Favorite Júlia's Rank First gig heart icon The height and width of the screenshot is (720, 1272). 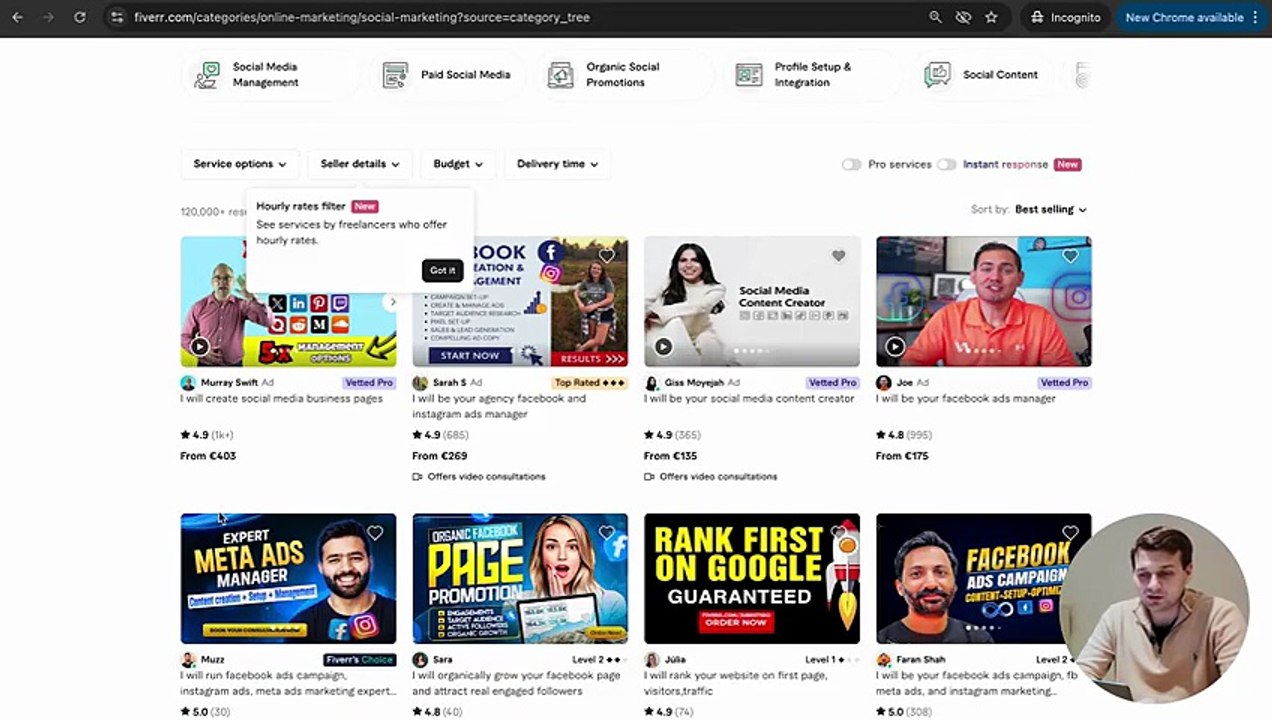click(x=838, y=533)
